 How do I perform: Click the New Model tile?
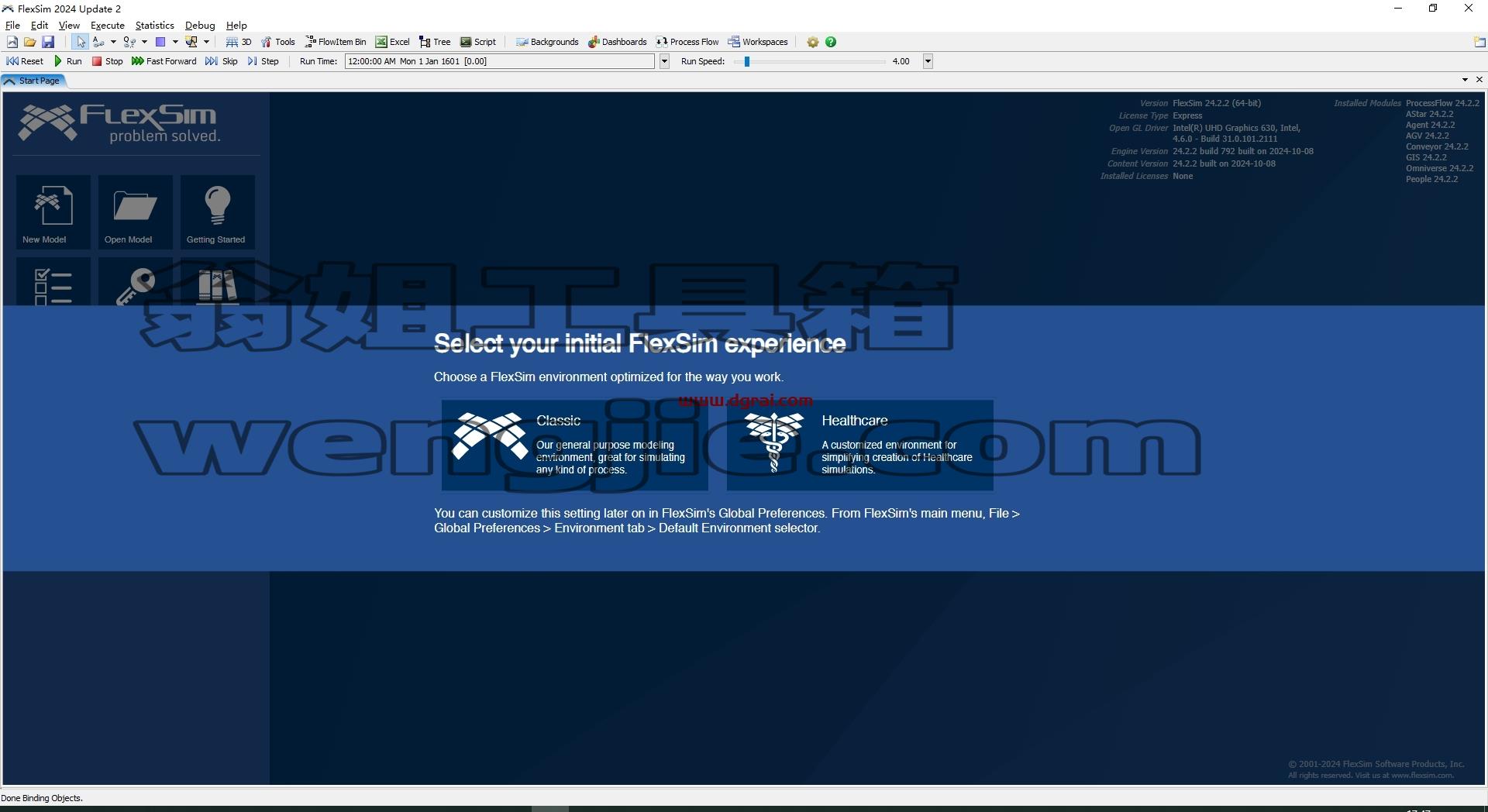pos(53,212)
